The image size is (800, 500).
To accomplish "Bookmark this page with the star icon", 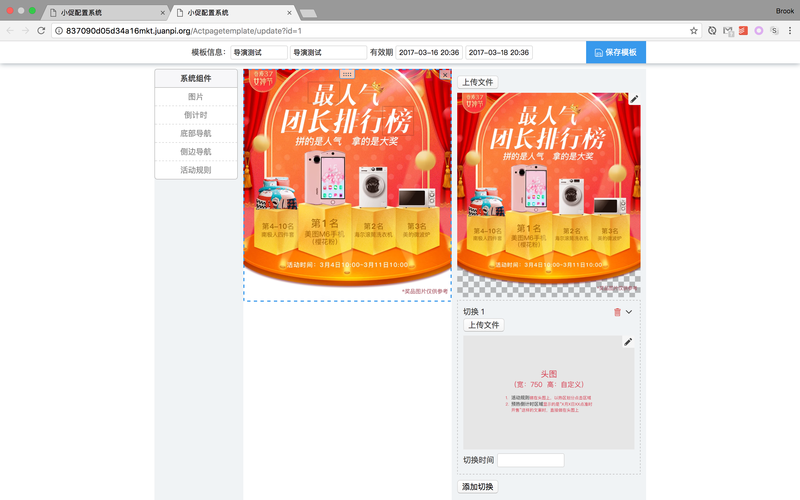I will (693, 31).
